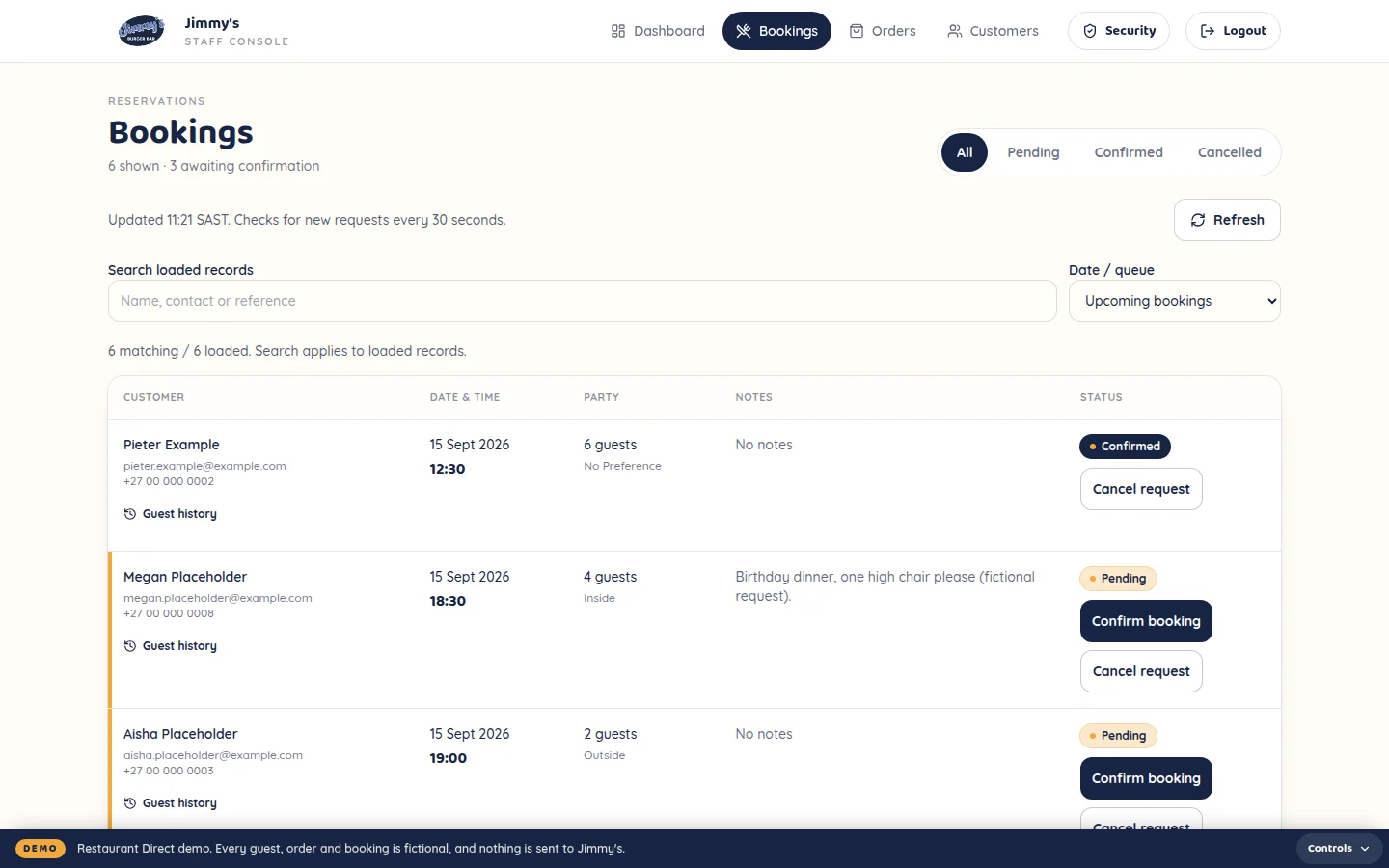Image resolution: width=1389 pixels, height=868 pixels.
Task: Open Megan Placeholder's guest history
Action: click(x=171, y=646)
